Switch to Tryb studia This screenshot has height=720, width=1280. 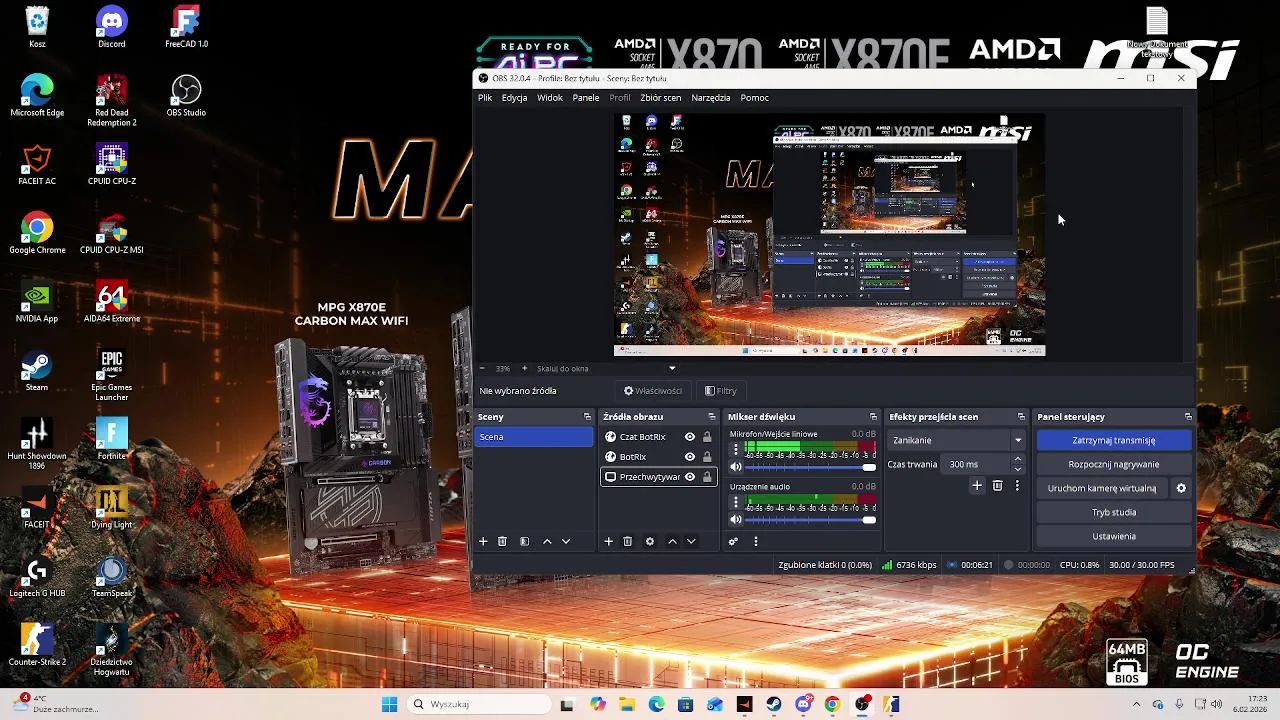click(1114, 512)
